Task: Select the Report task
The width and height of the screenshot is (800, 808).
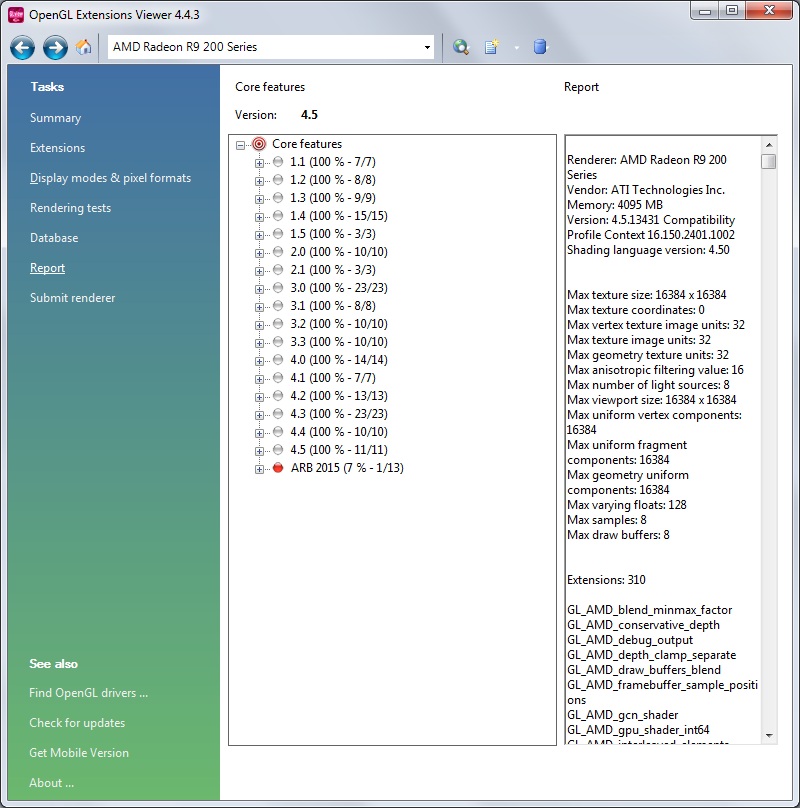Action: coord(47,268)
